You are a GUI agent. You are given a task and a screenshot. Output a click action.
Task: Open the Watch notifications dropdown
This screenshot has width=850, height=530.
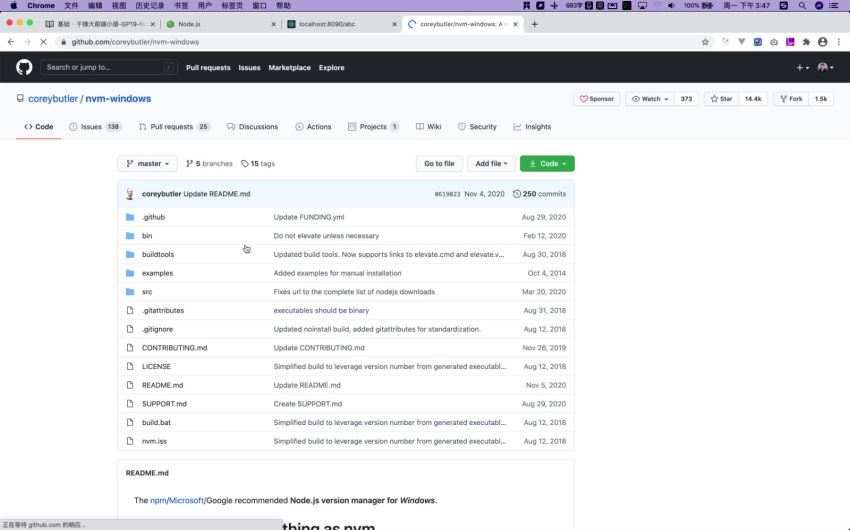[x=650, y=99]
